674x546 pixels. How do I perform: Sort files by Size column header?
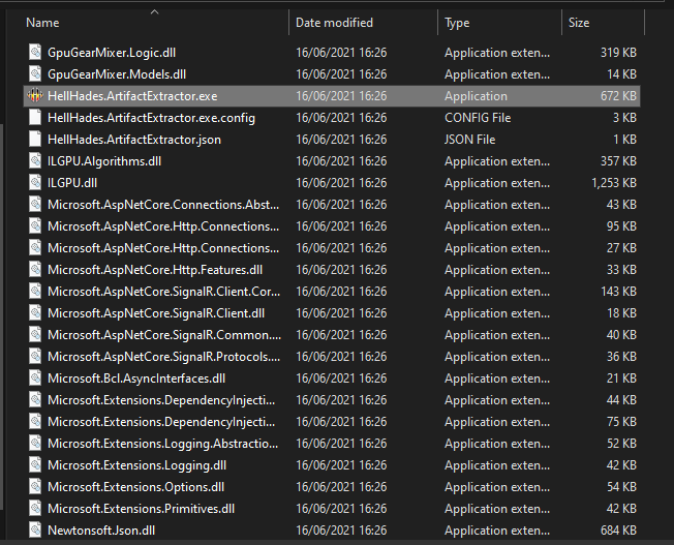(x=579, y=23)
